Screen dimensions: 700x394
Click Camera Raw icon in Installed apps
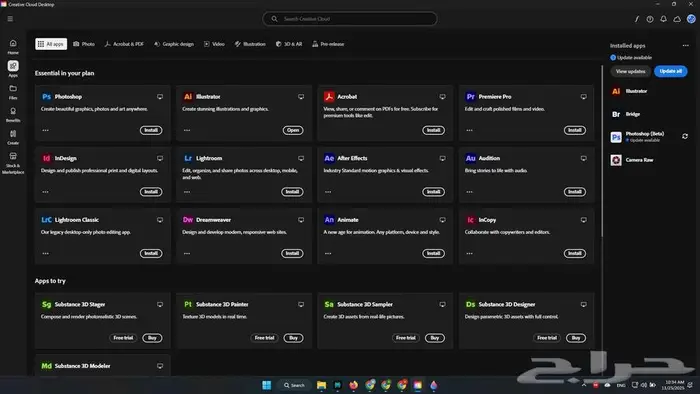(616, 160)
